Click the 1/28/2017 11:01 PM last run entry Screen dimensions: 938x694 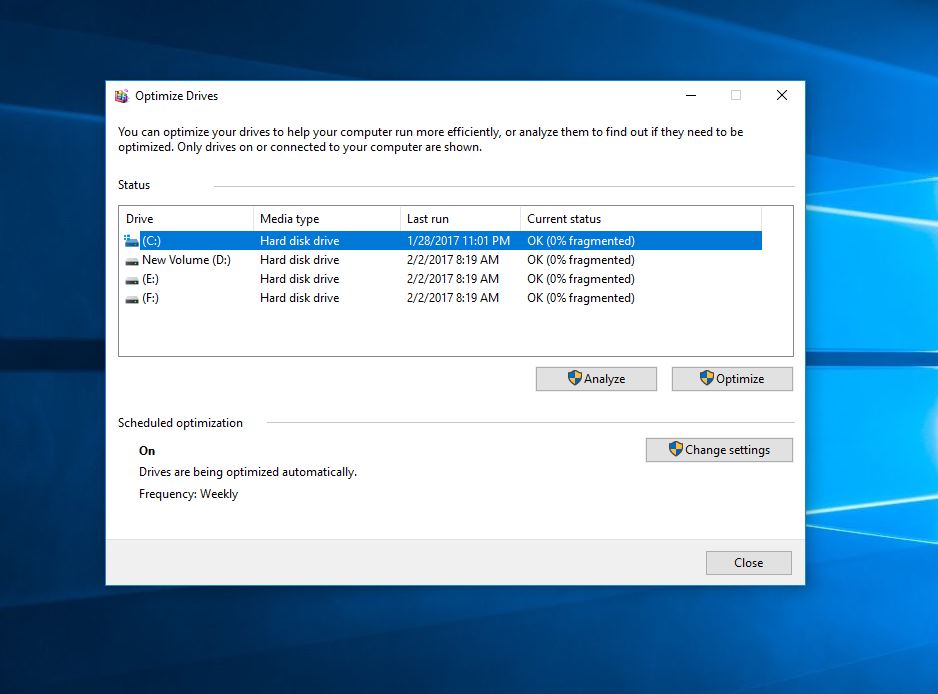pos(458,241)
